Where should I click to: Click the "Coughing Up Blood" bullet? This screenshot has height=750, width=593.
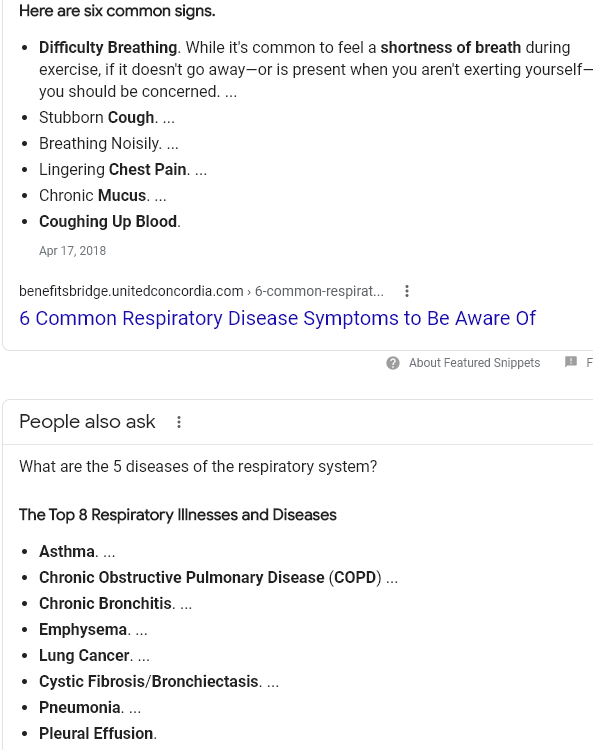(110, 221)
